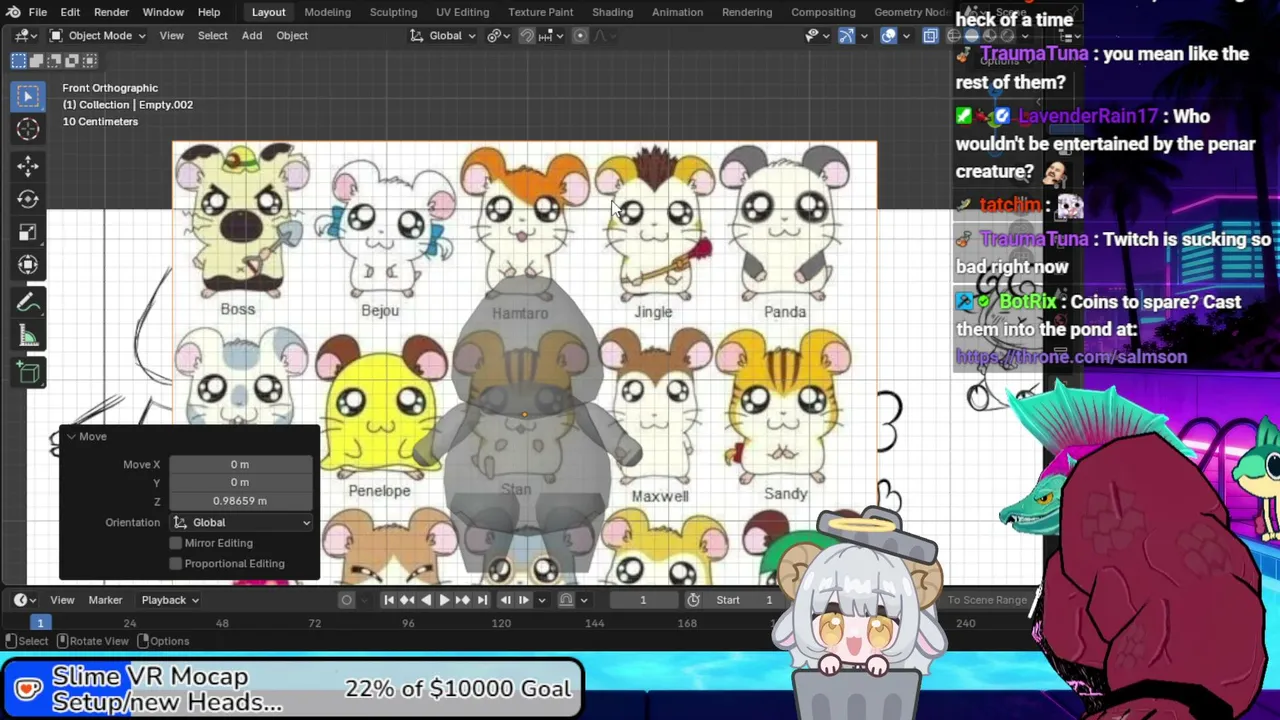Set selection mode to invert

click(72, 61)
